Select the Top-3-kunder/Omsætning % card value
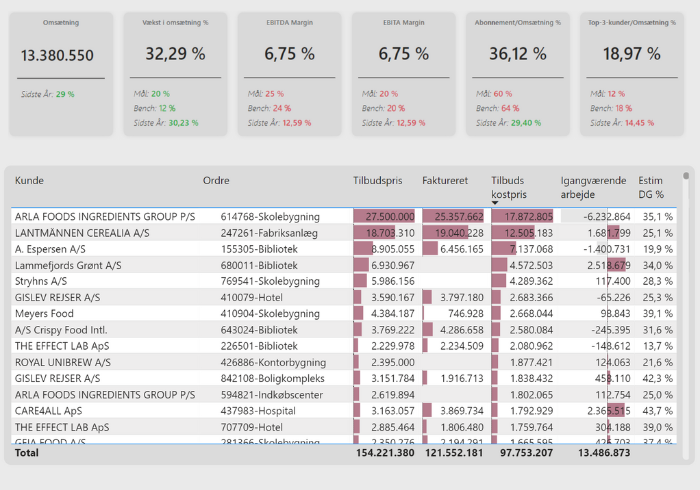The height and width of the screenshot is (490, 700). pyautogui.click(x=633, y=54)
